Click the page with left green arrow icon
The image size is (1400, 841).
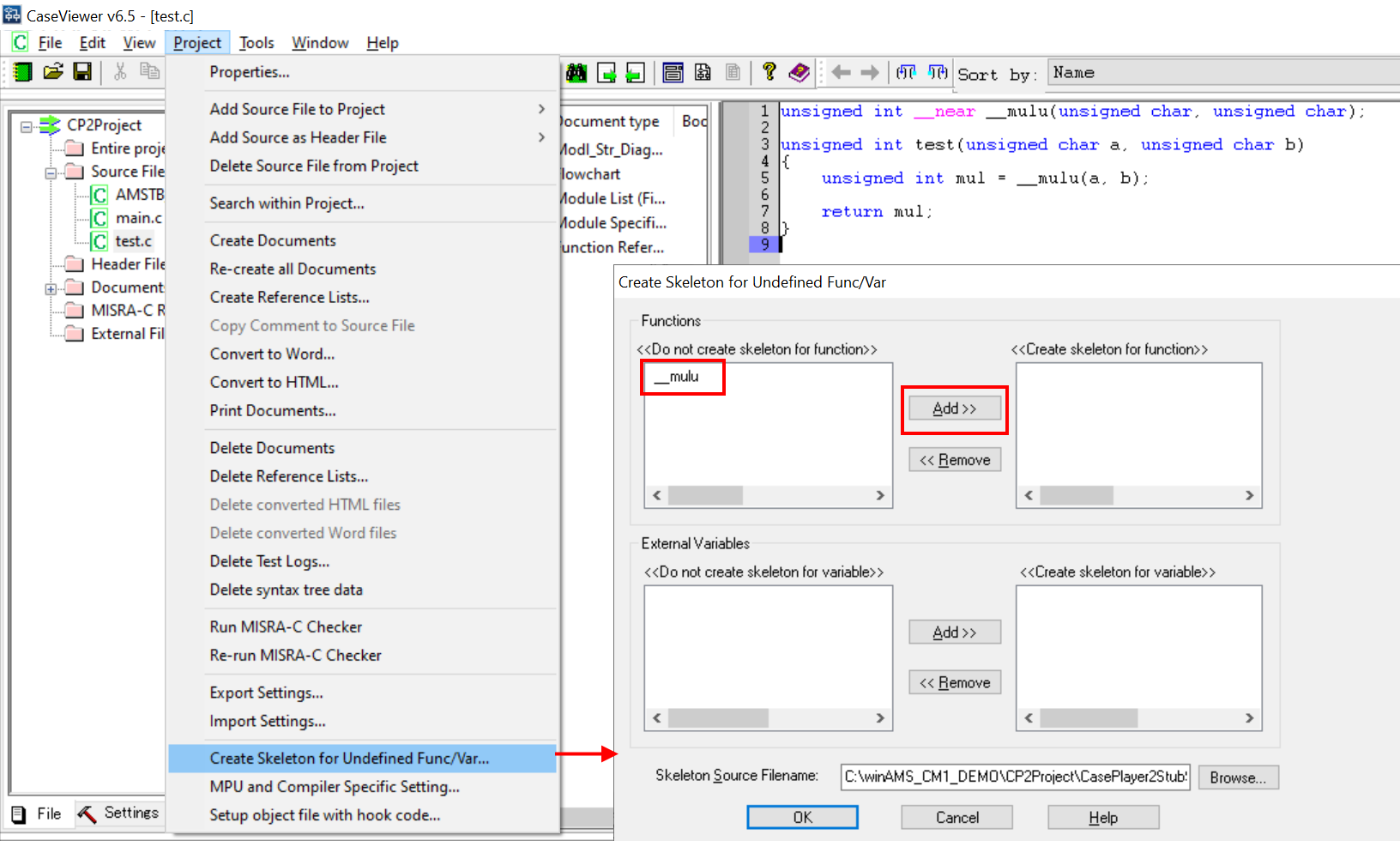pos(635,73)
